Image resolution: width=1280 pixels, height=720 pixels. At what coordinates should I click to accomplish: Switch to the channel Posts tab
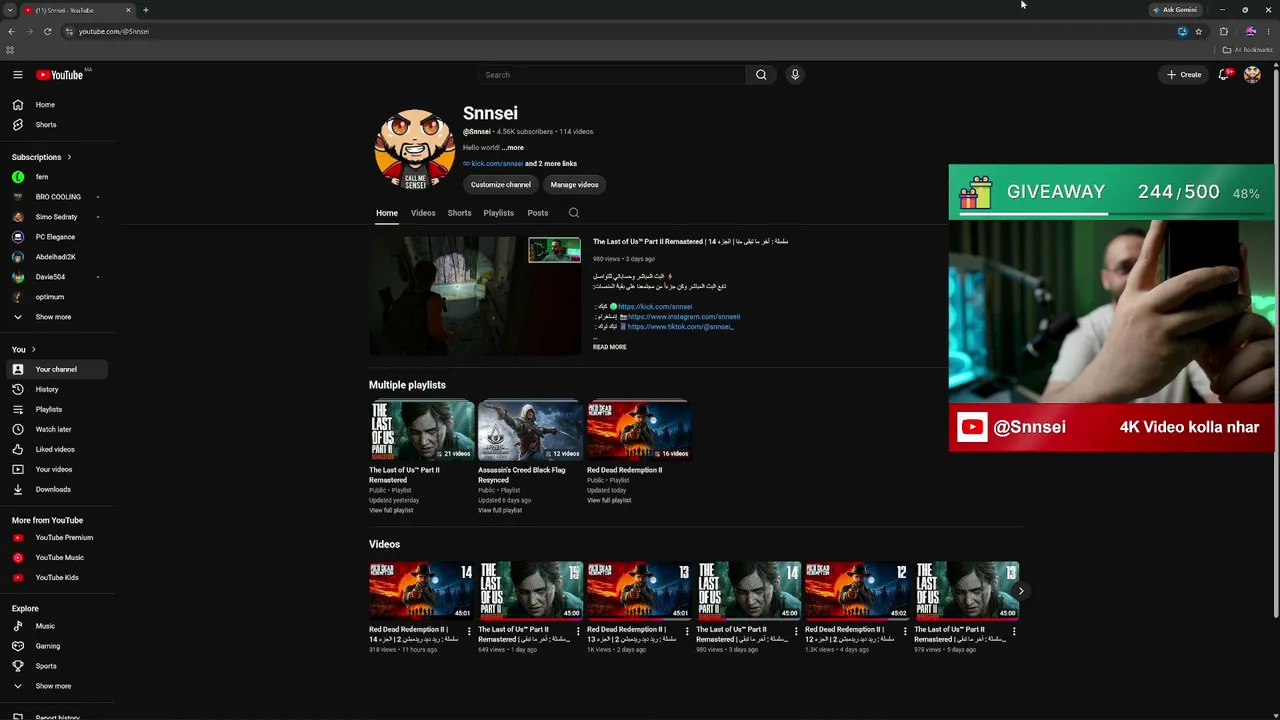pyautogui.click(x=538, y=213)
